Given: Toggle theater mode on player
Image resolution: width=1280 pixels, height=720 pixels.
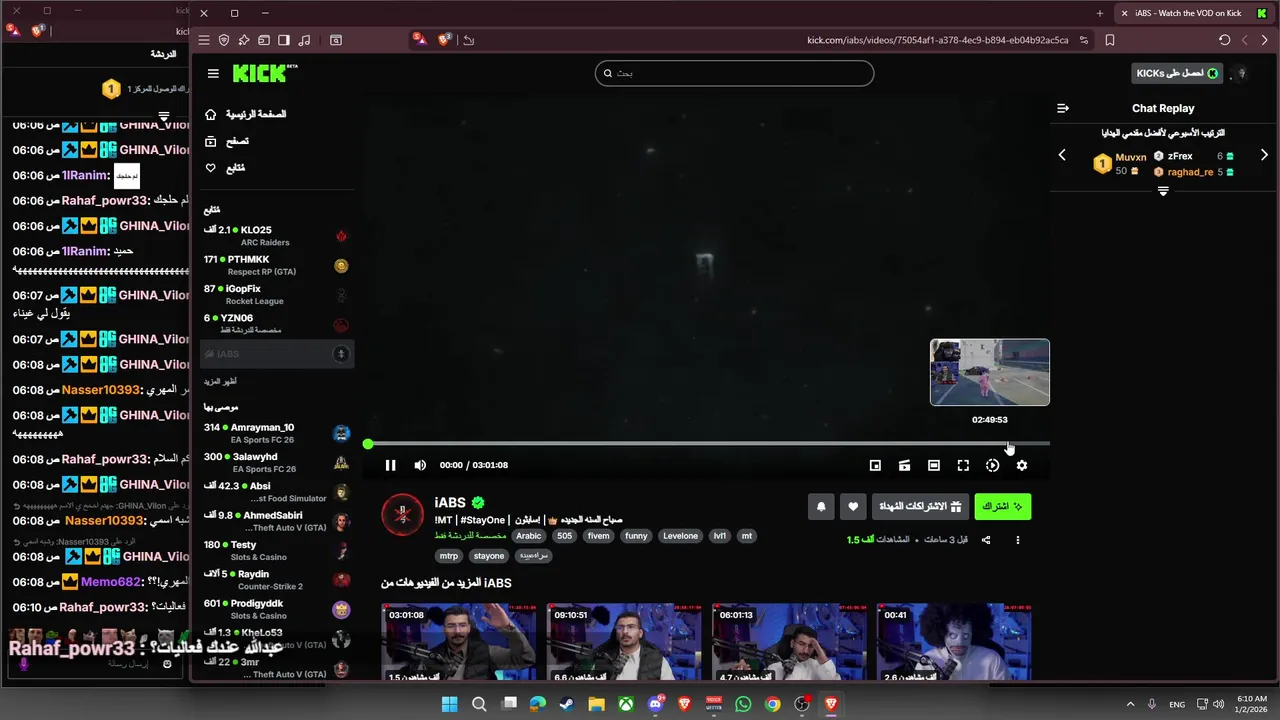Looking at the screenshot, I should [933, 465].
